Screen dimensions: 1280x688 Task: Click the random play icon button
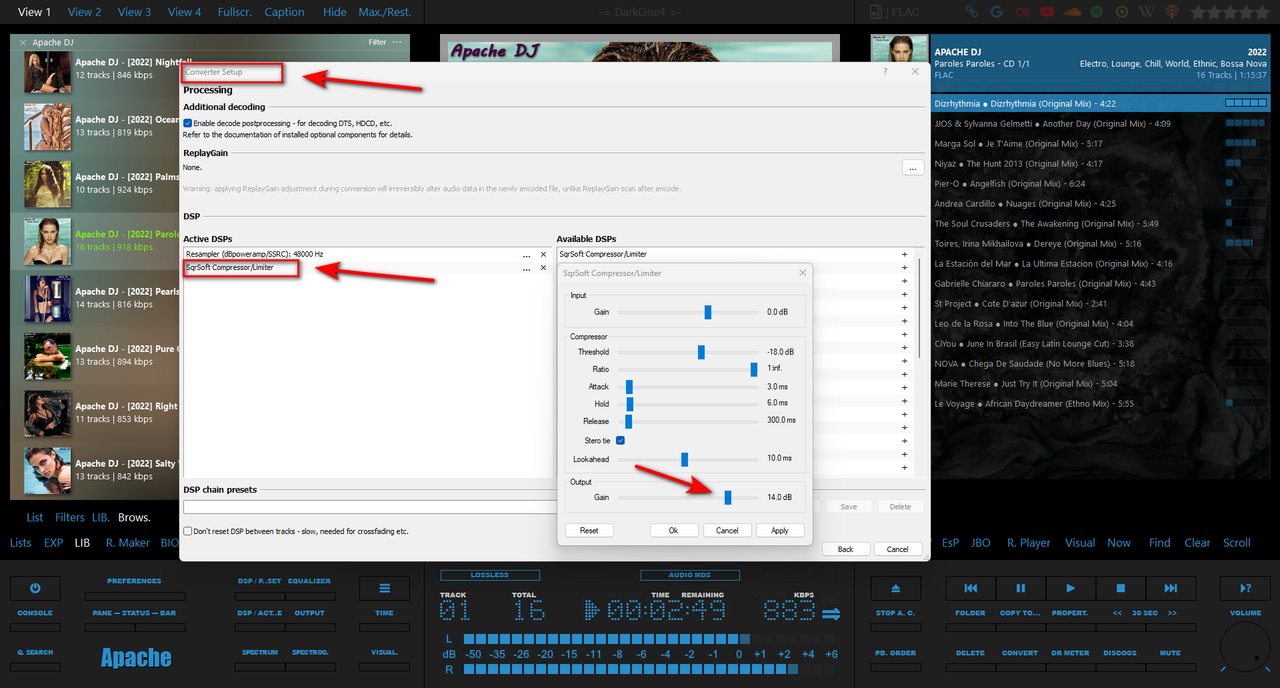(1245, 589)
